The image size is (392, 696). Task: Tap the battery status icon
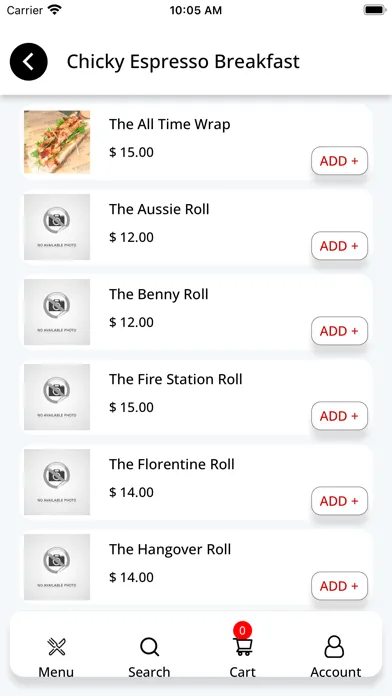click(x=375, y=10)
